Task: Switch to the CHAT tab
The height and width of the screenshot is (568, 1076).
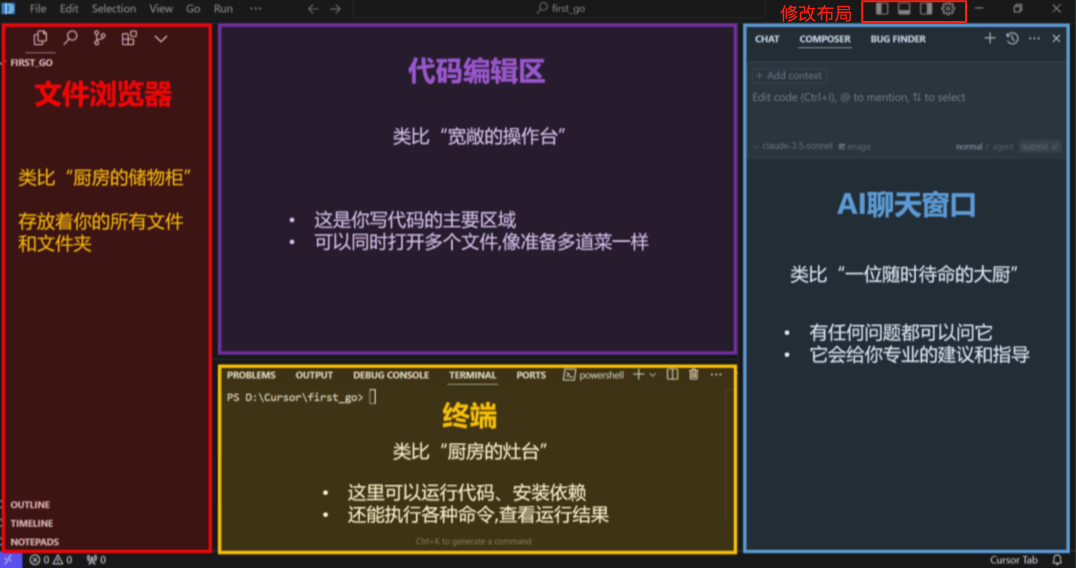Action: pos(767,39)
